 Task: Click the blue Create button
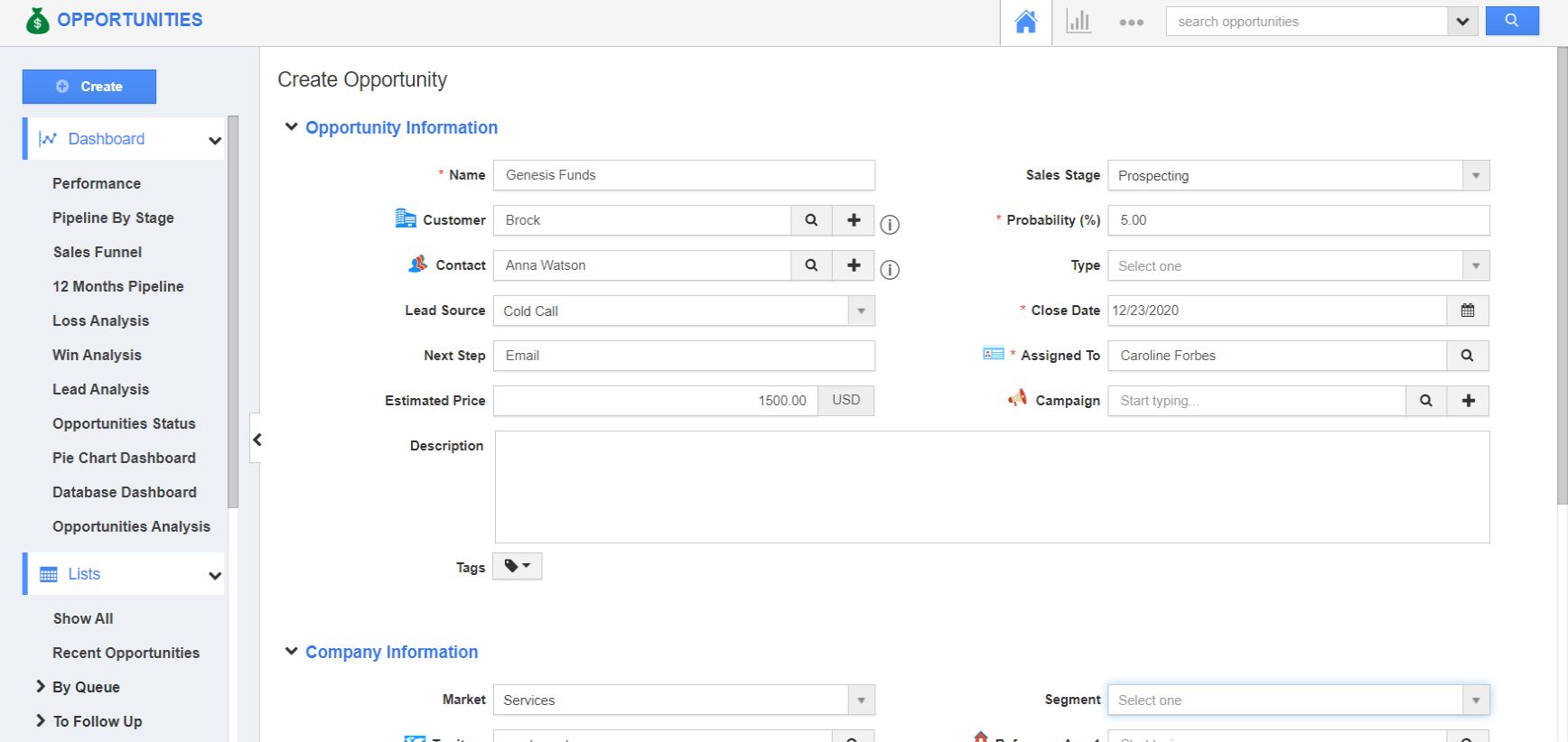pos(89,87)
